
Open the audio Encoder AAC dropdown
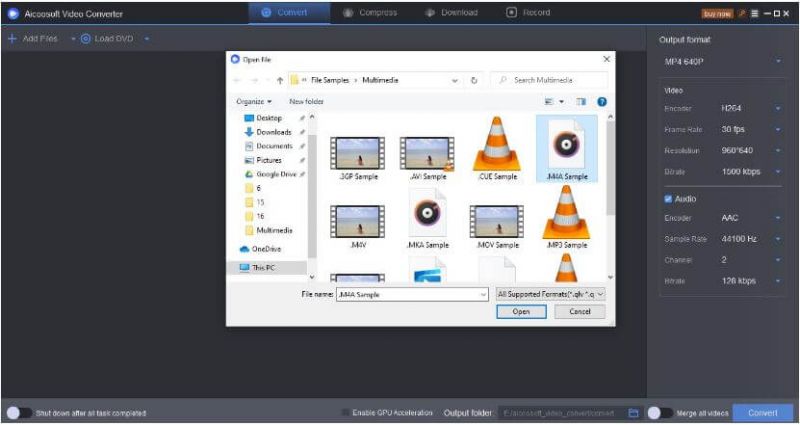(751, 218)
